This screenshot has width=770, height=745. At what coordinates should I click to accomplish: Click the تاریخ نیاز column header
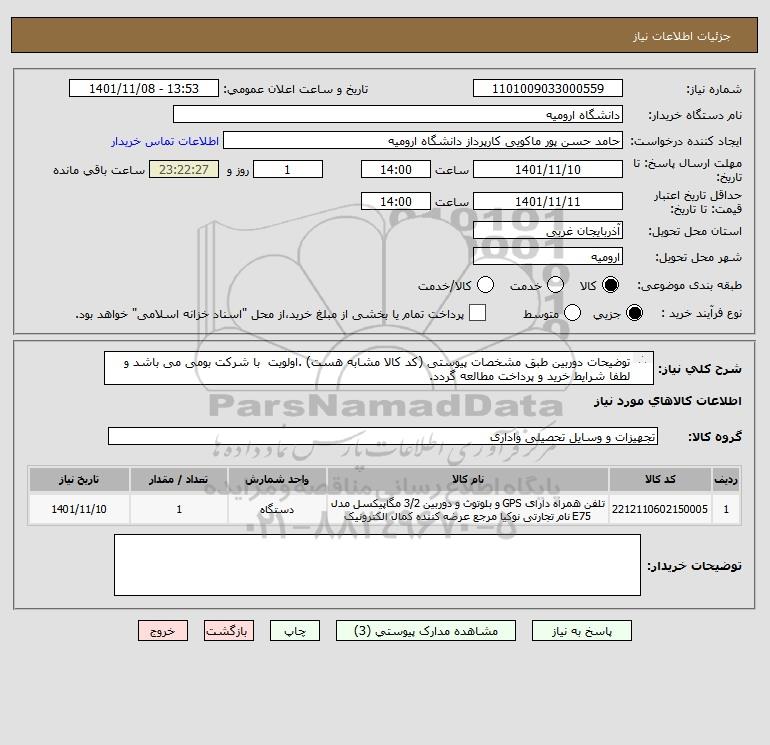tap(79, 479)
